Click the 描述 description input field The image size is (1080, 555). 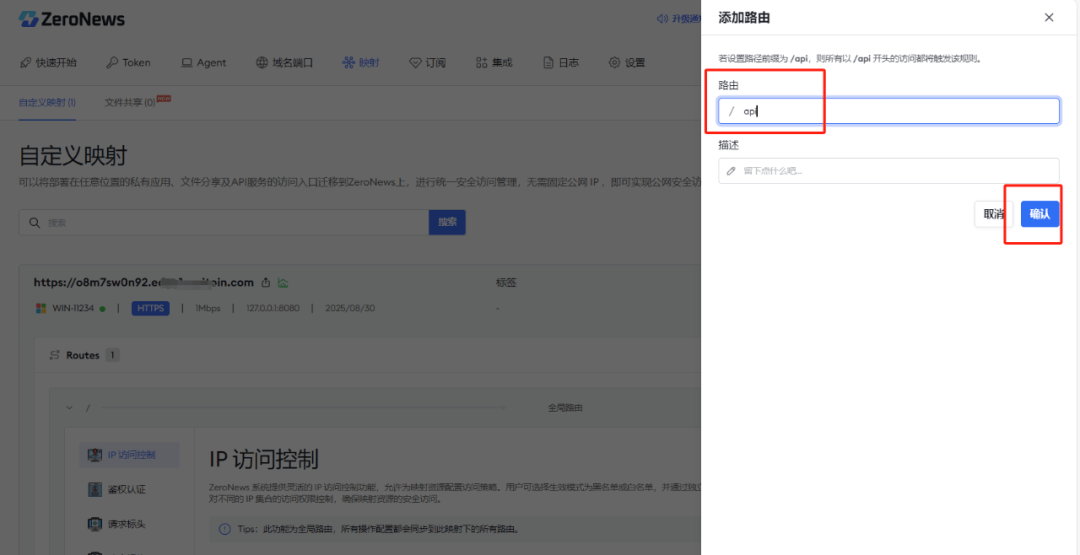point(895,171)
